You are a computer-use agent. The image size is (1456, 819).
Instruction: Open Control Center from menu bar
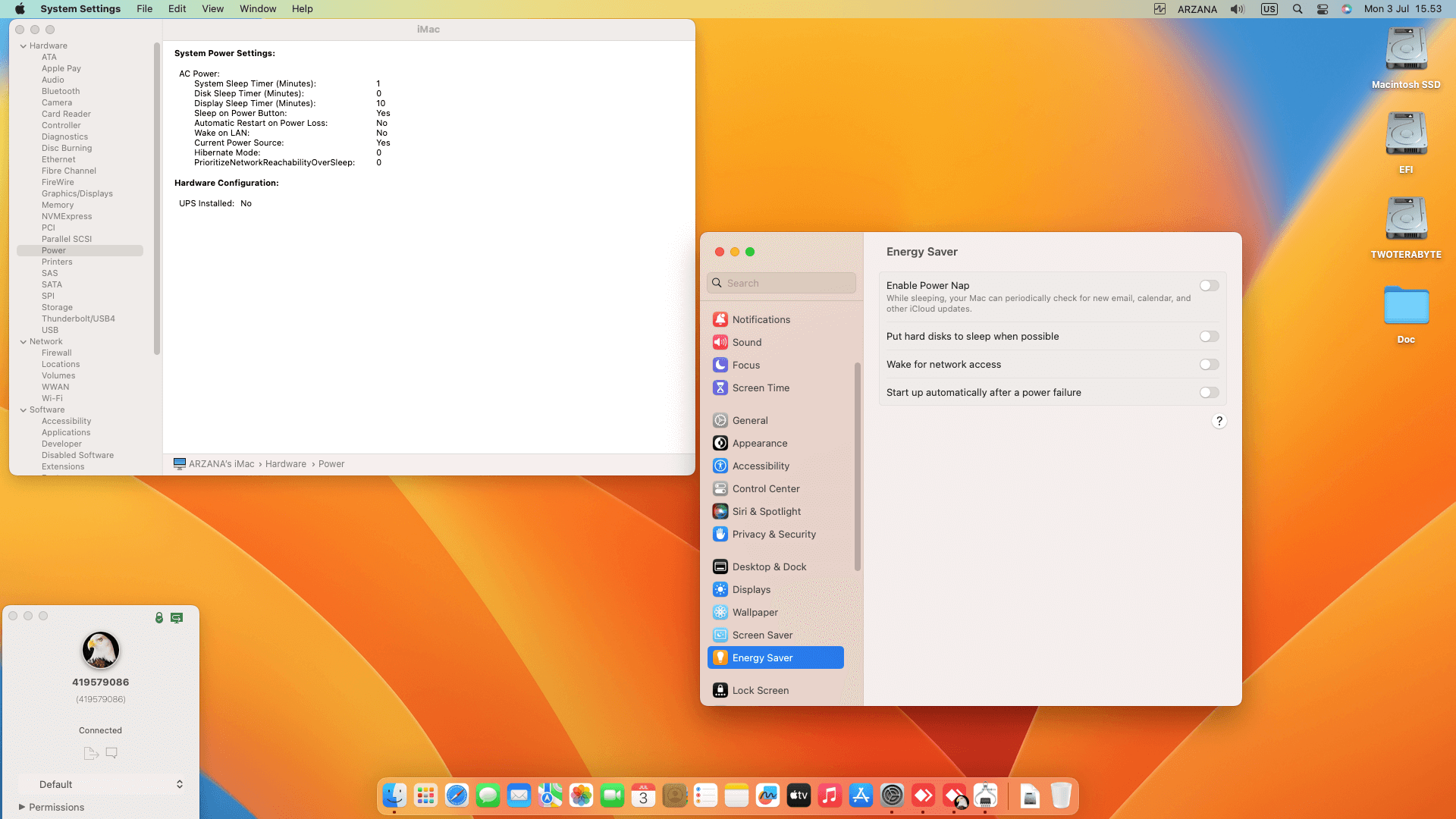(x=1323, y=9)
